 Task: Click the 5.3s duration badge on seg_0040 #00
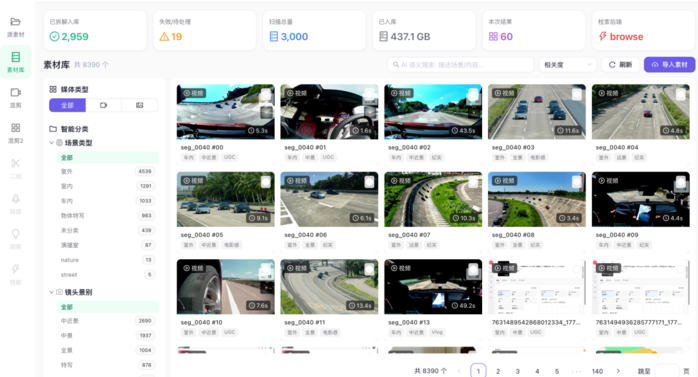[258, 130]
